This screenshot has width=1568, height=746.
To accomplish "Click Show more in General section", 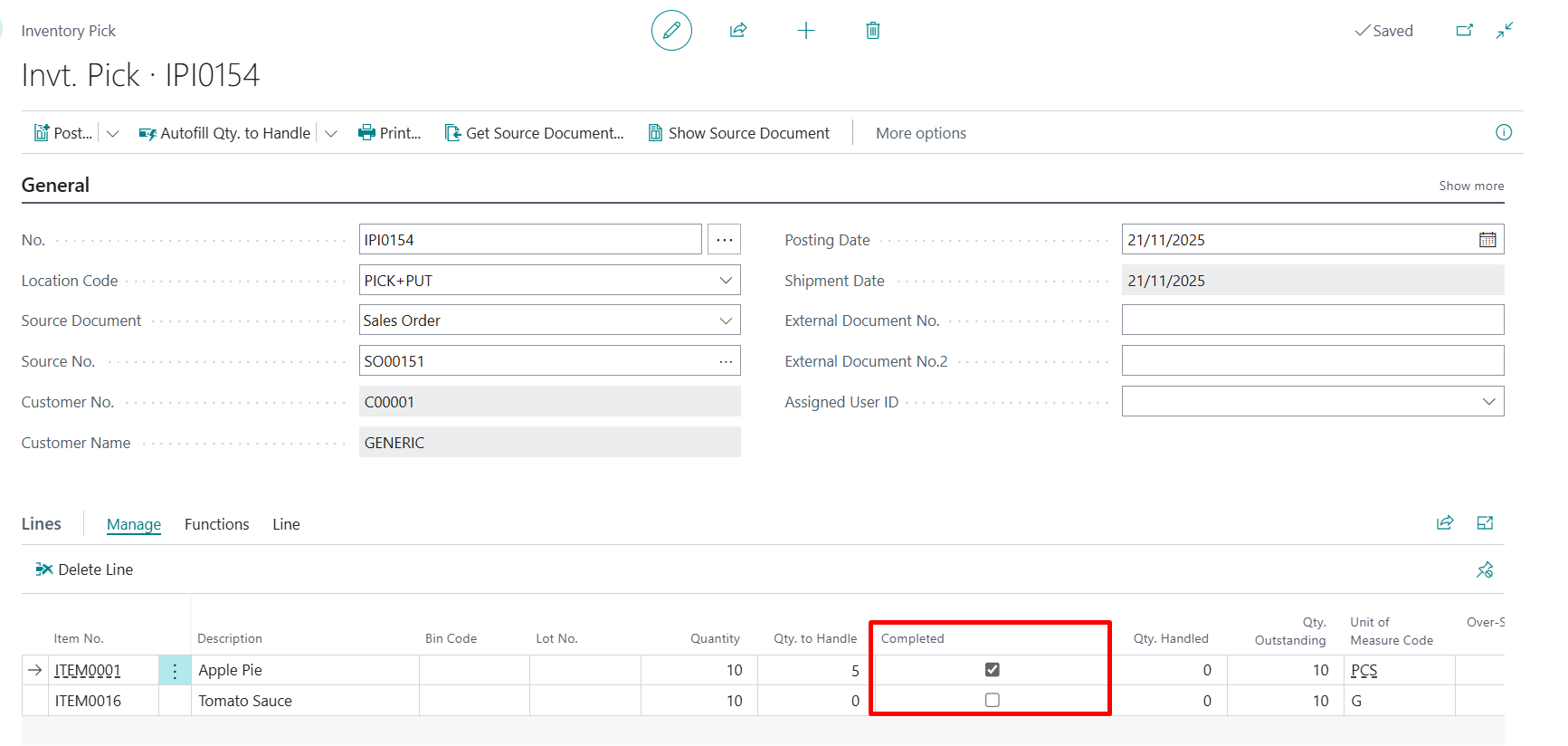I will [x=1470, y=186].
